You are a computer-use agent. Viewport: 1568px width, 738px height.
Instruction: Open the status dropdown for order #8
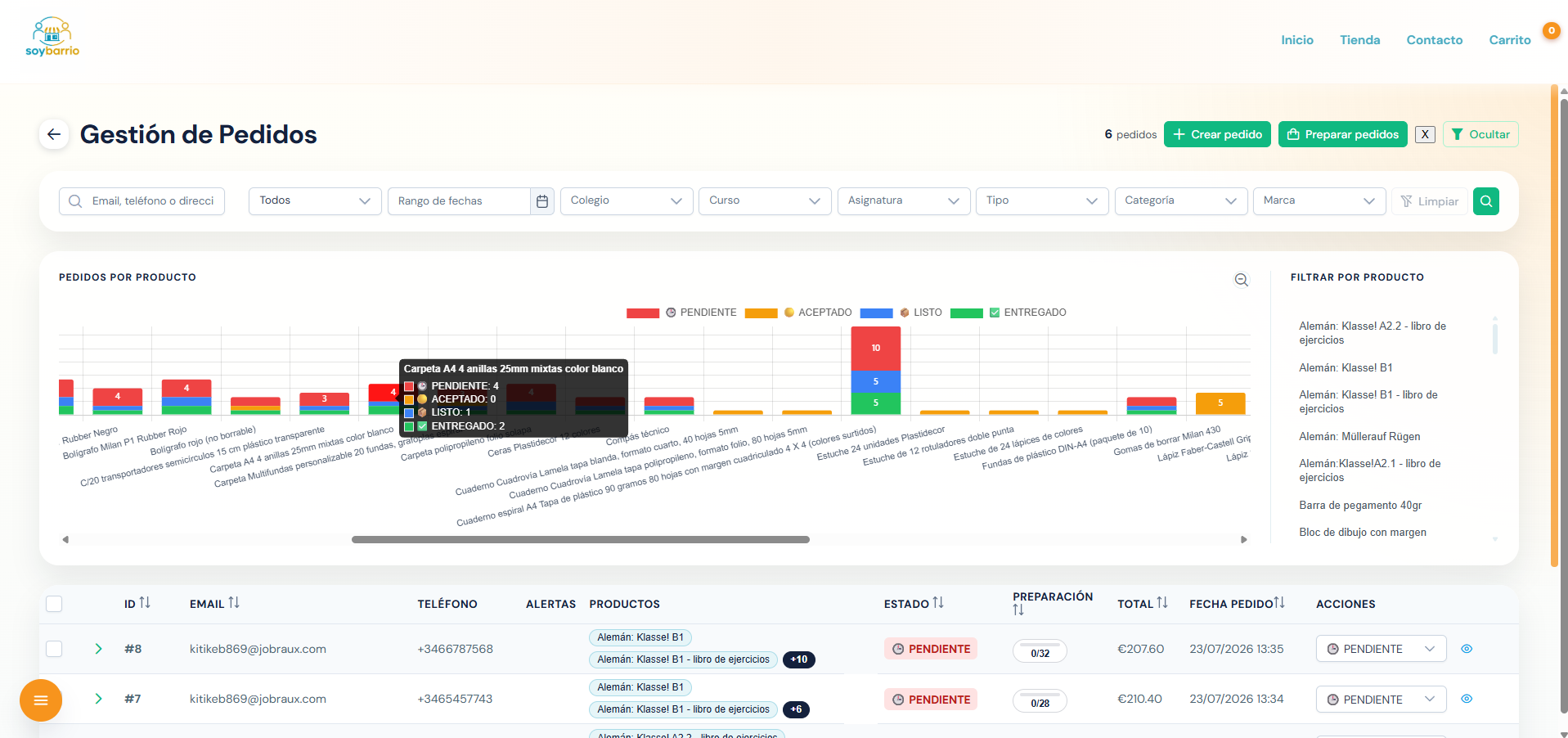pyautogui.click(x=1381, y=649)
